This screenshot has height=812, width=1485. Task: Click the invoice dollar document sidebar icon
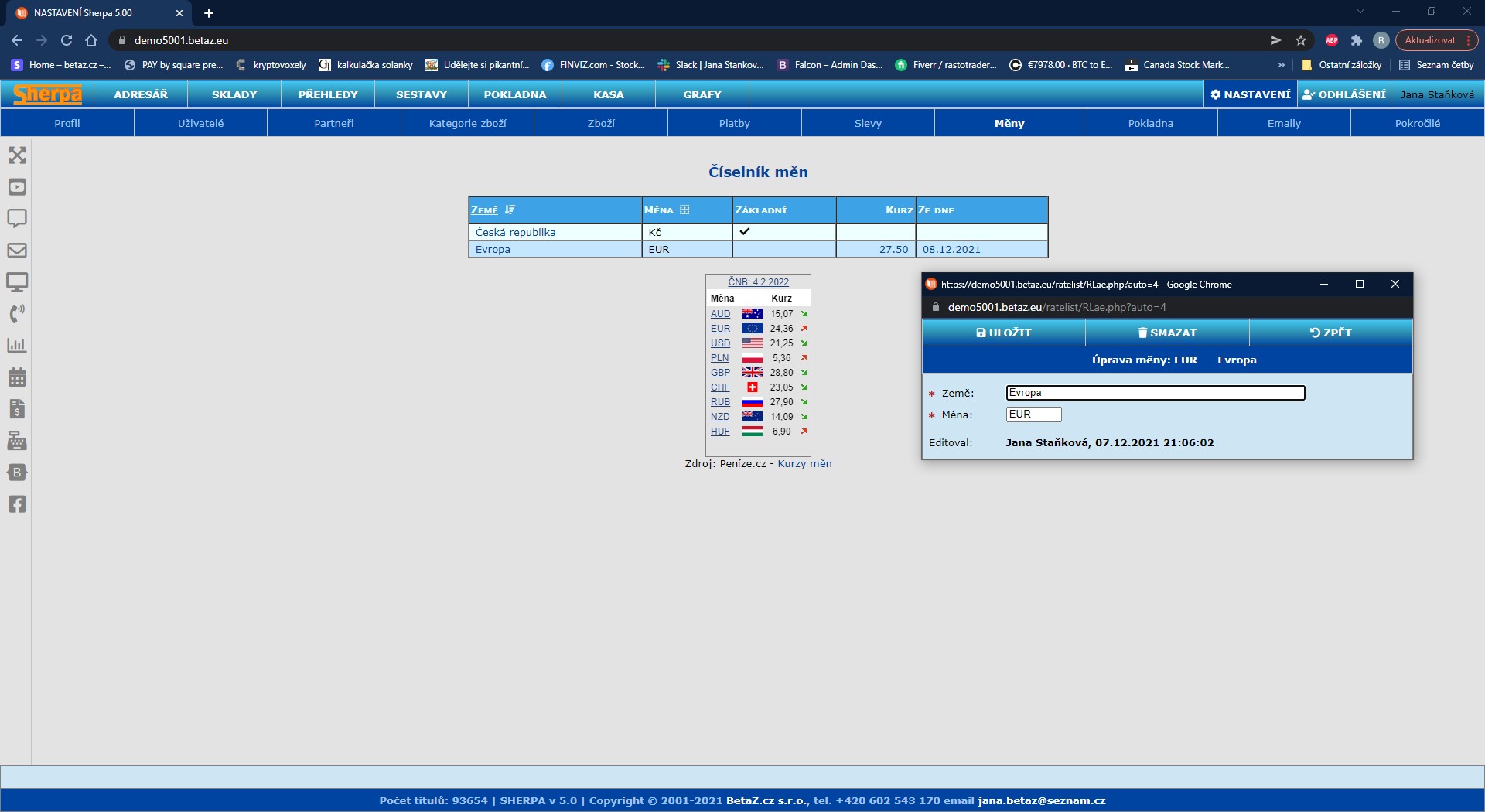click(17, 409)
